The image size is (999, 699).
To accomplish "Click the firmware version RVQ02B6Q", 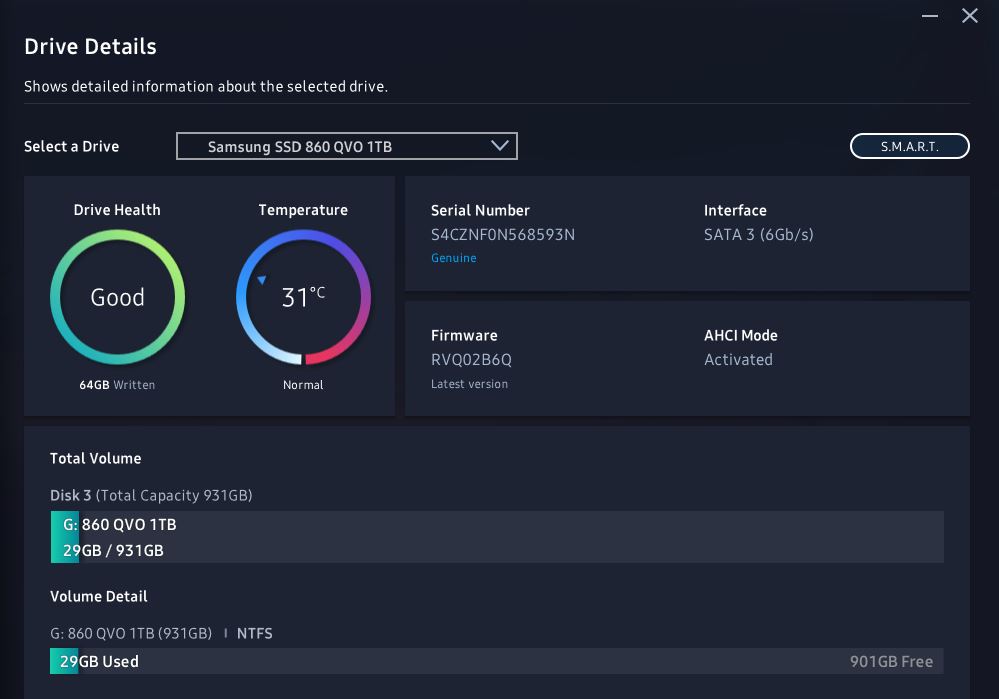I will point(471,360).
